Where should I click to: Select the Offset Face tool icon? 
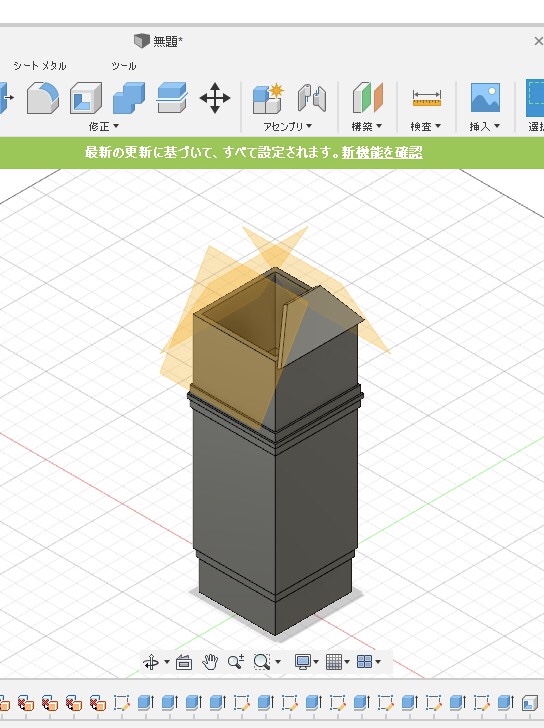point(172,98)
